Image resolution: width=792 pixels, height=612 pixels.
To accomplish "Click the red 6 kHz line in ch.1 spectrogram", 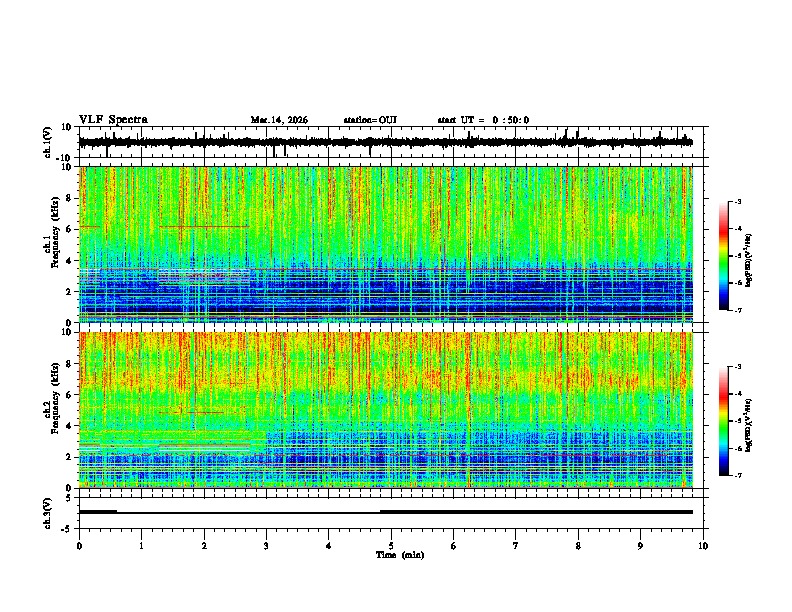I will tap(204, 227).
